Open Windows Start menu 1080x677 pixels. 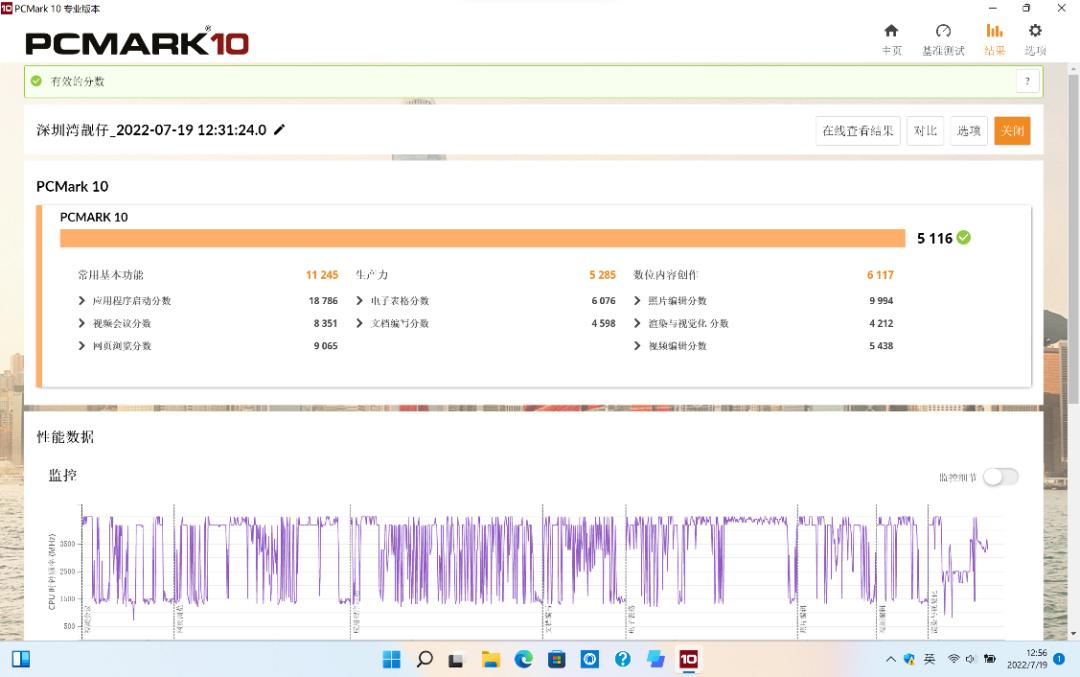pyautogui.click(x=392, y=659)
